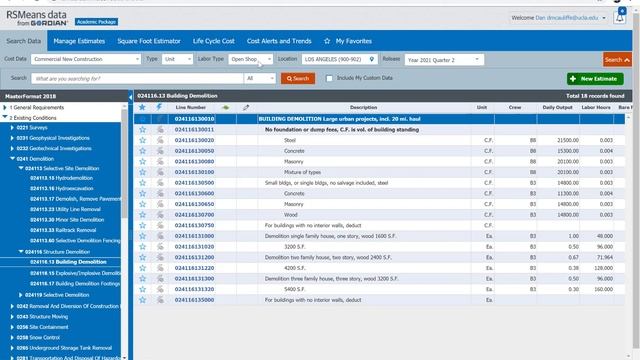Click the lightning bolt column header icon
Image resolution: width=640 pixels, height=360 pixels.
tap(159, 107)
